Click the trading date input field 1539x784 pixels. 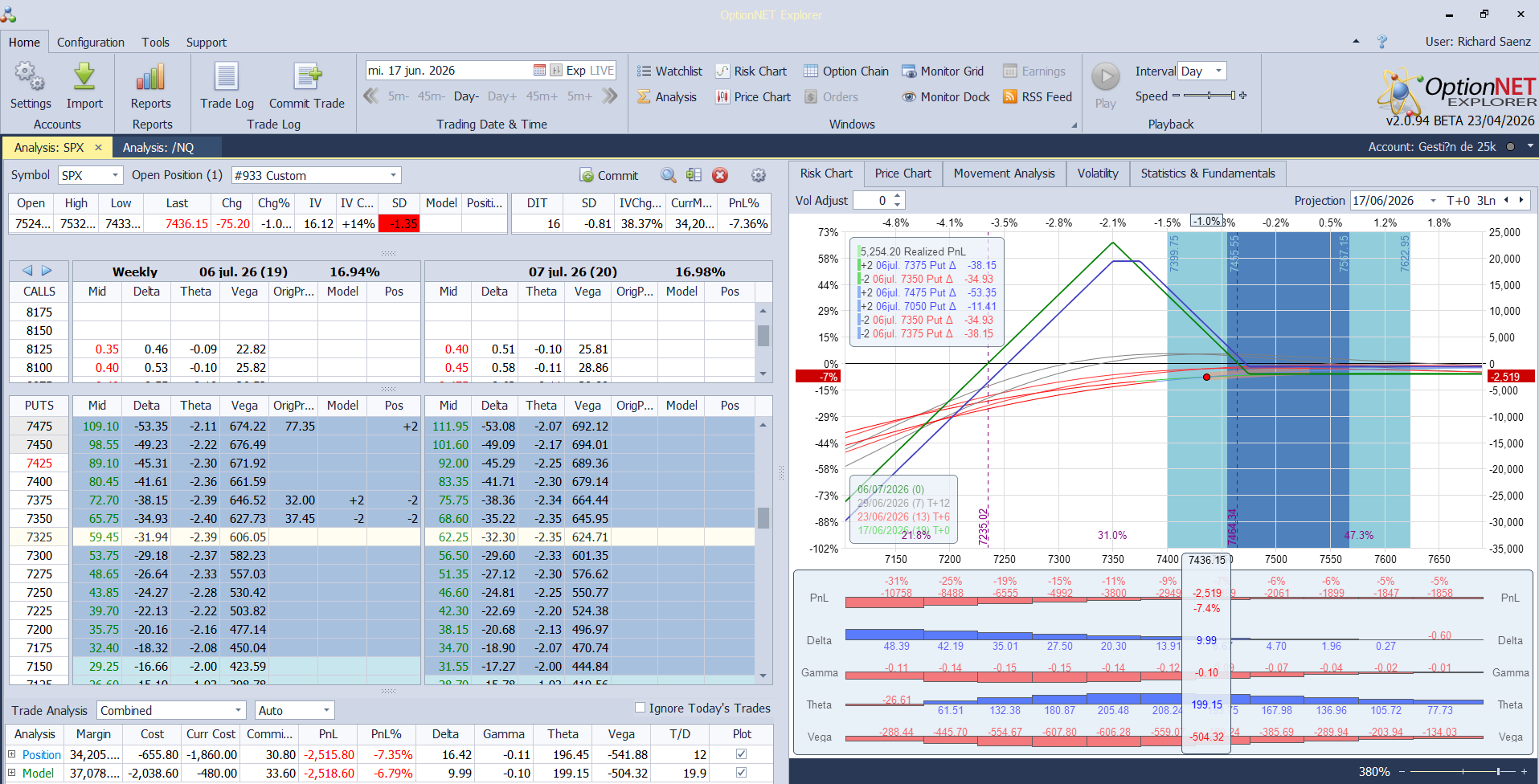[448, 71]
